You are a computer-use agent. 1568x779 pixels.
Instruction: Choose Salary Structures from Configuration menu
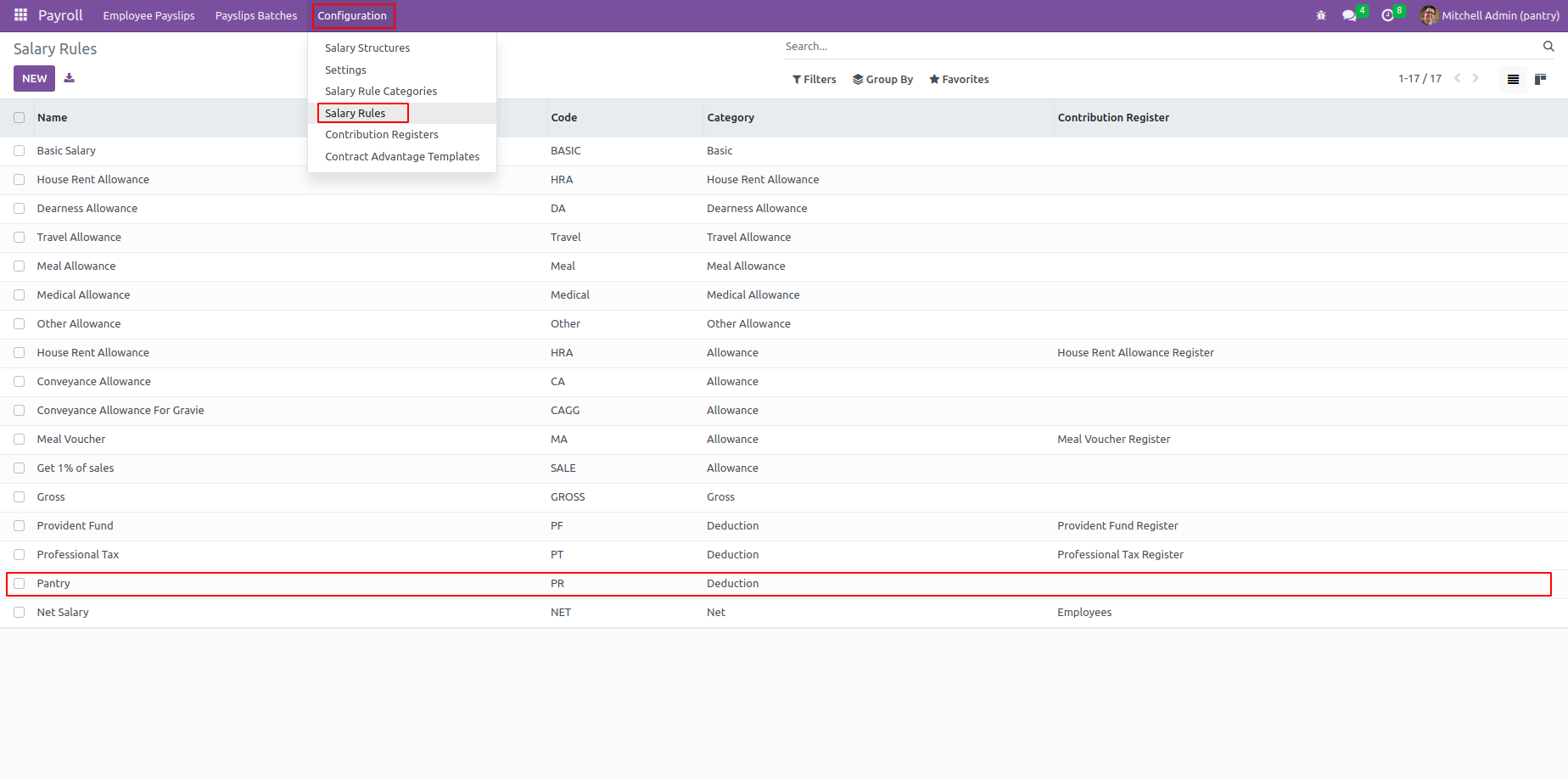[367, 48]
